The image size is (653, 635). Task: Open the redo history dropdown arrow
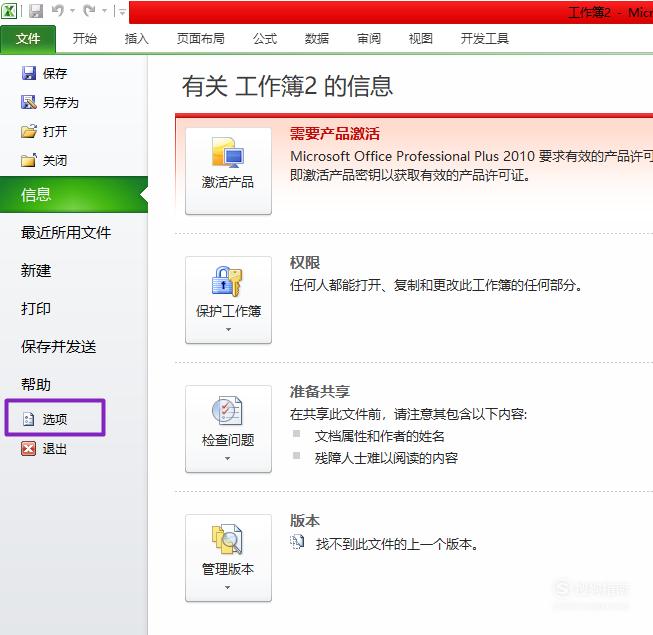[x=104, y=11]
